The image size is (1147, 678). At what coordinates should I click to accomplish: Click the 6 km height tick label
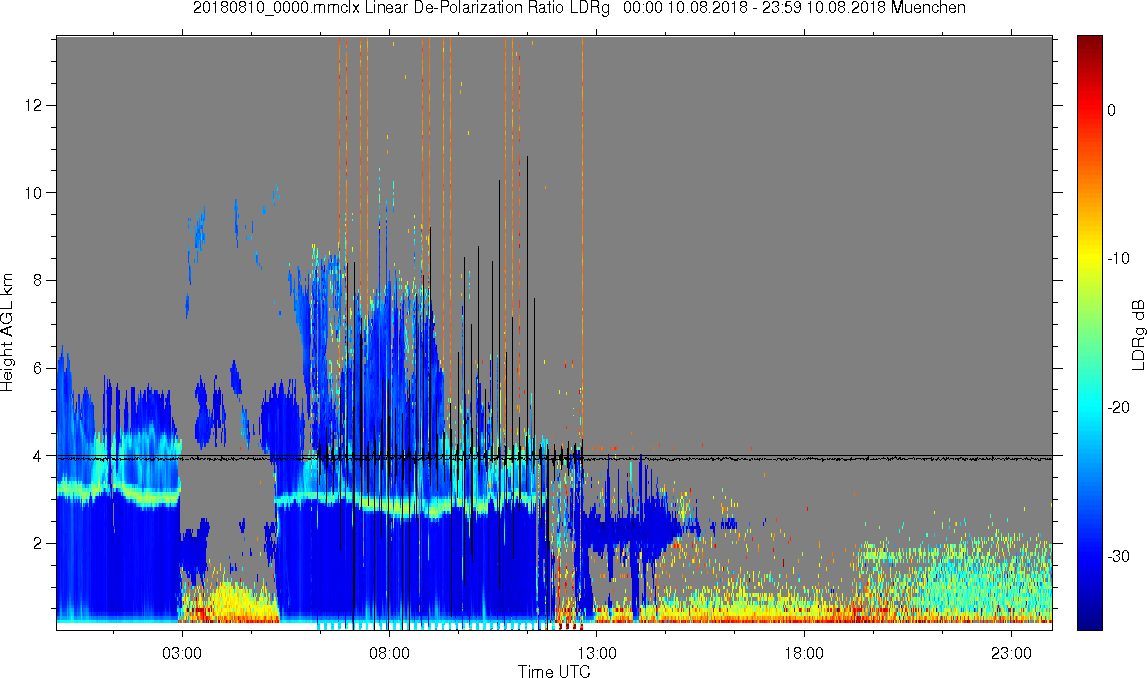pyautogui.click(x=38, y=368)
